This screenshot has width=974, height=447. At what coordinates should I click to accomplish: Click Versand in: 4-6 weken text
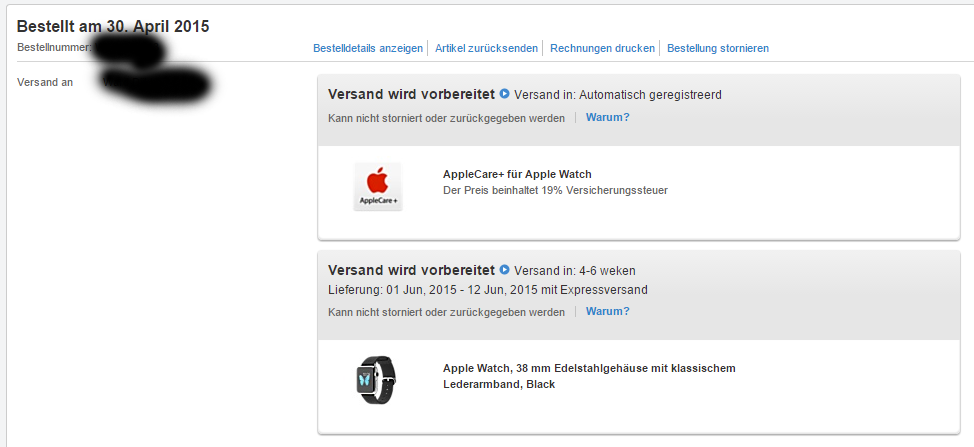575,271
